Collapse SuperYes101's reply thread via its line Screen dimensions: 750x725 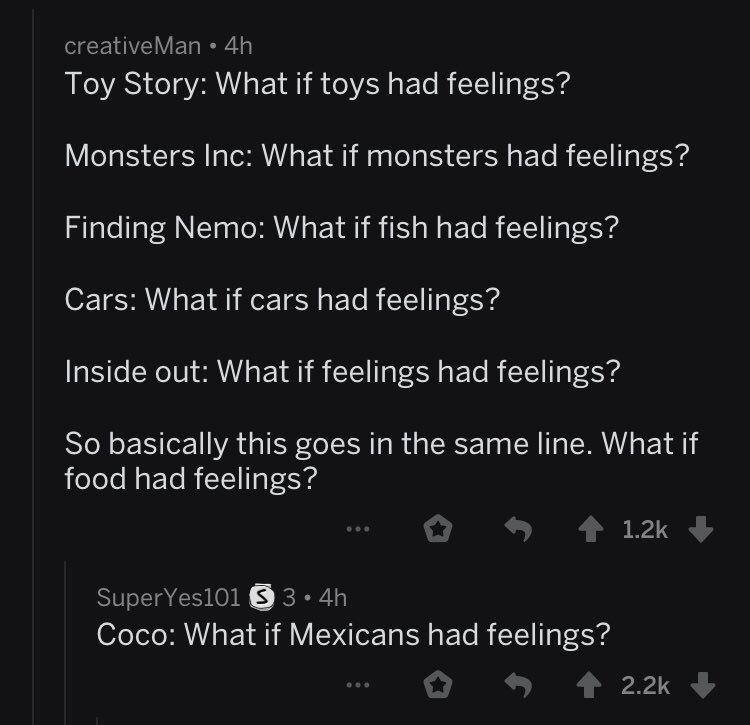pyautogui.click(x=67, y=640)
